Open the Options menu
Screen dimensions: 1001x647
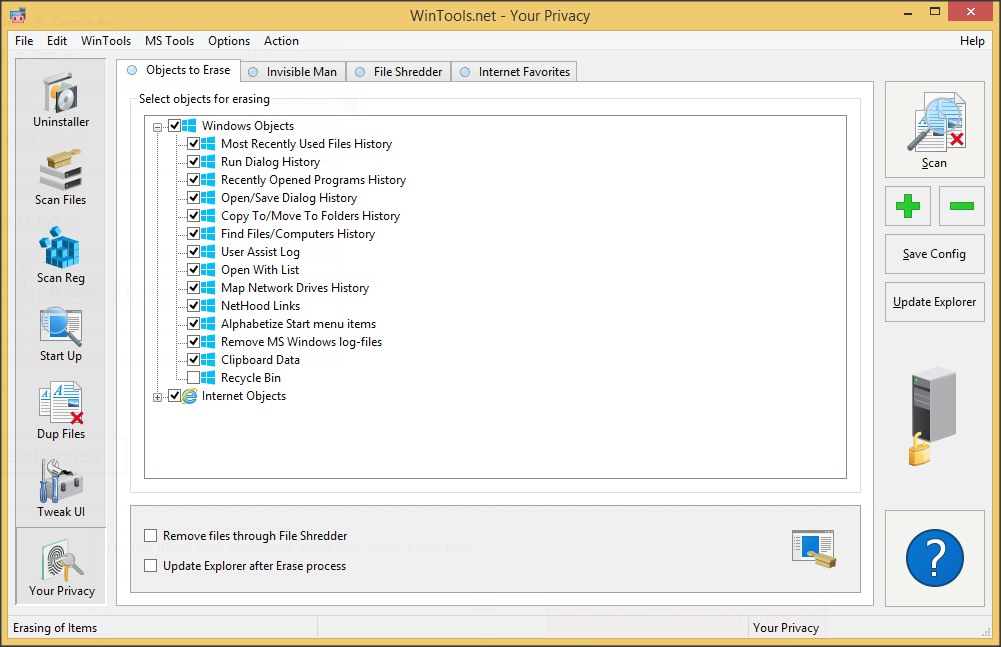click(229, 41)
